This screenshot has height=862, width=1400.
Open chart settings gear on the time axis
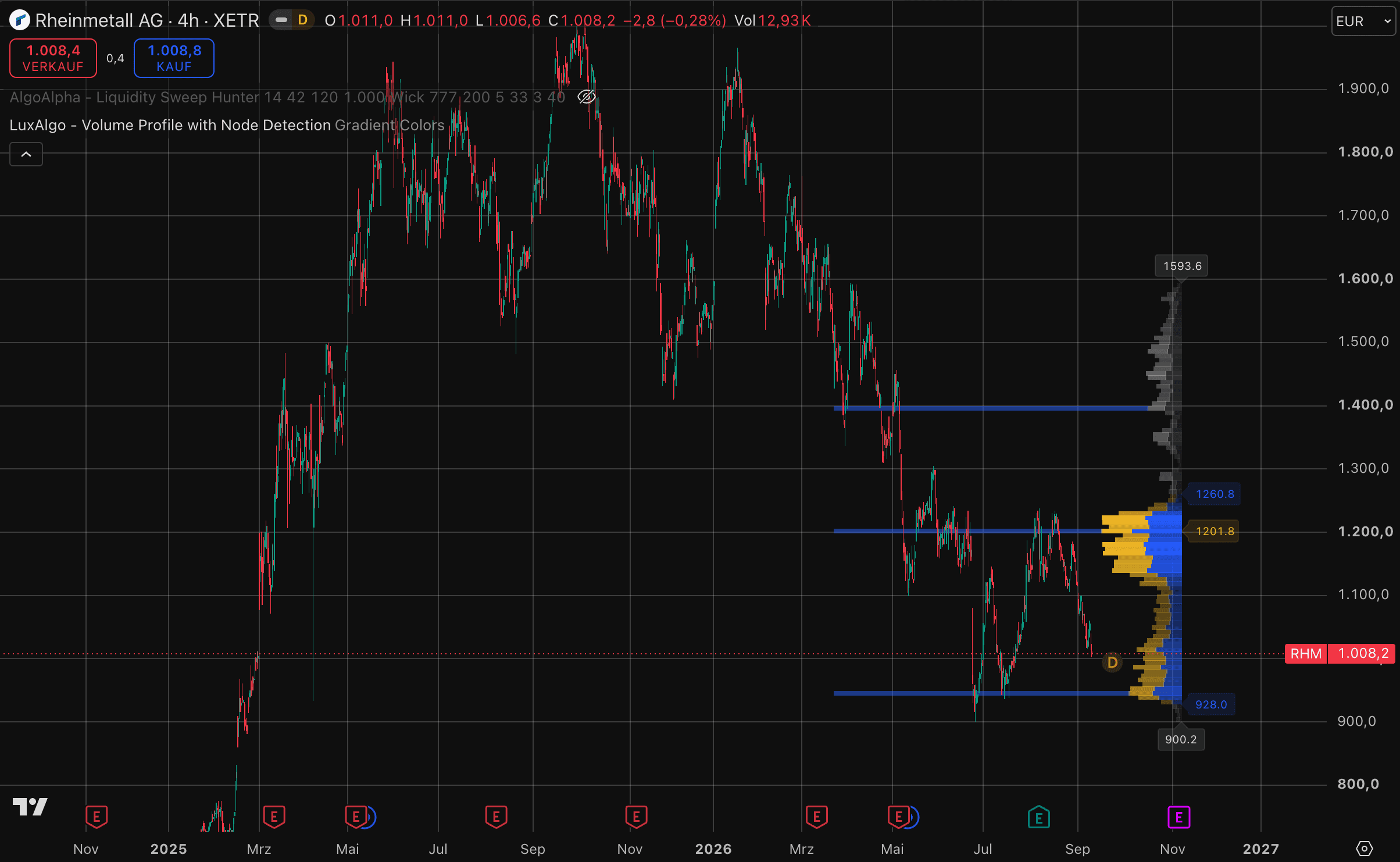[x=1364, y=849]
